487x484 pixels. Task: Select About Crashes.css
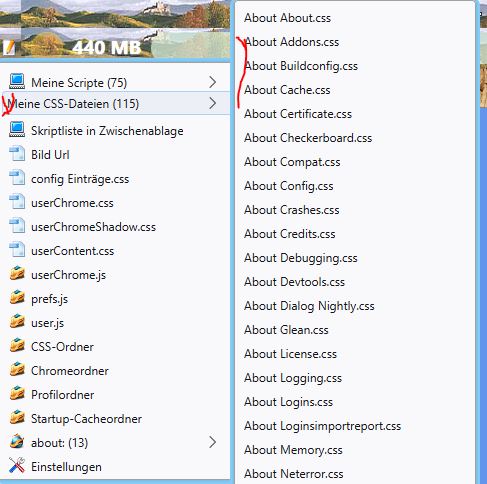pyautogui.click(x=355, y=210)
